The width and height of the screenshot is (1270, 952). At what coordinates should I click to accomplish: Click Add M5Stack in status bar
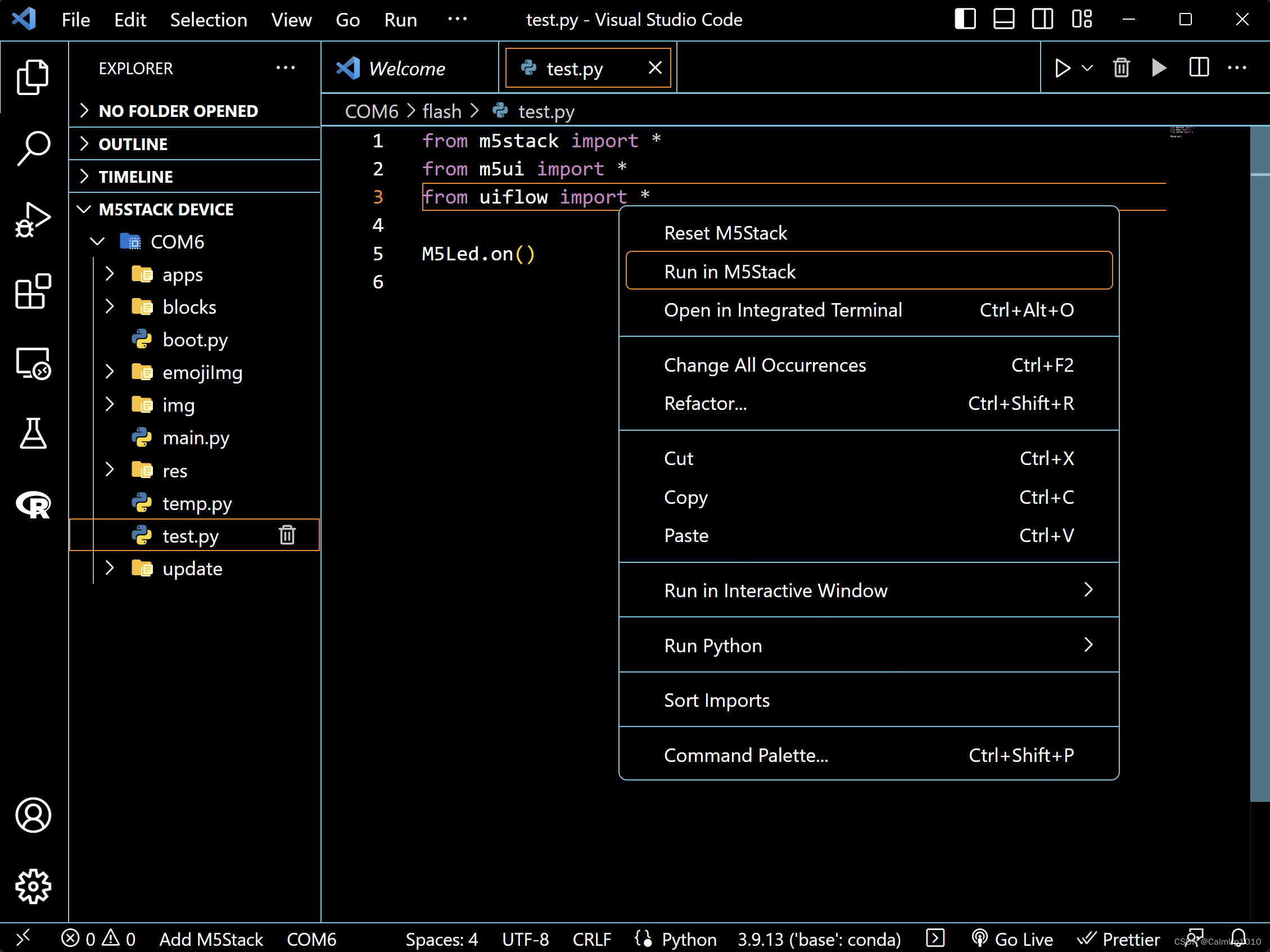coord(211,939)
